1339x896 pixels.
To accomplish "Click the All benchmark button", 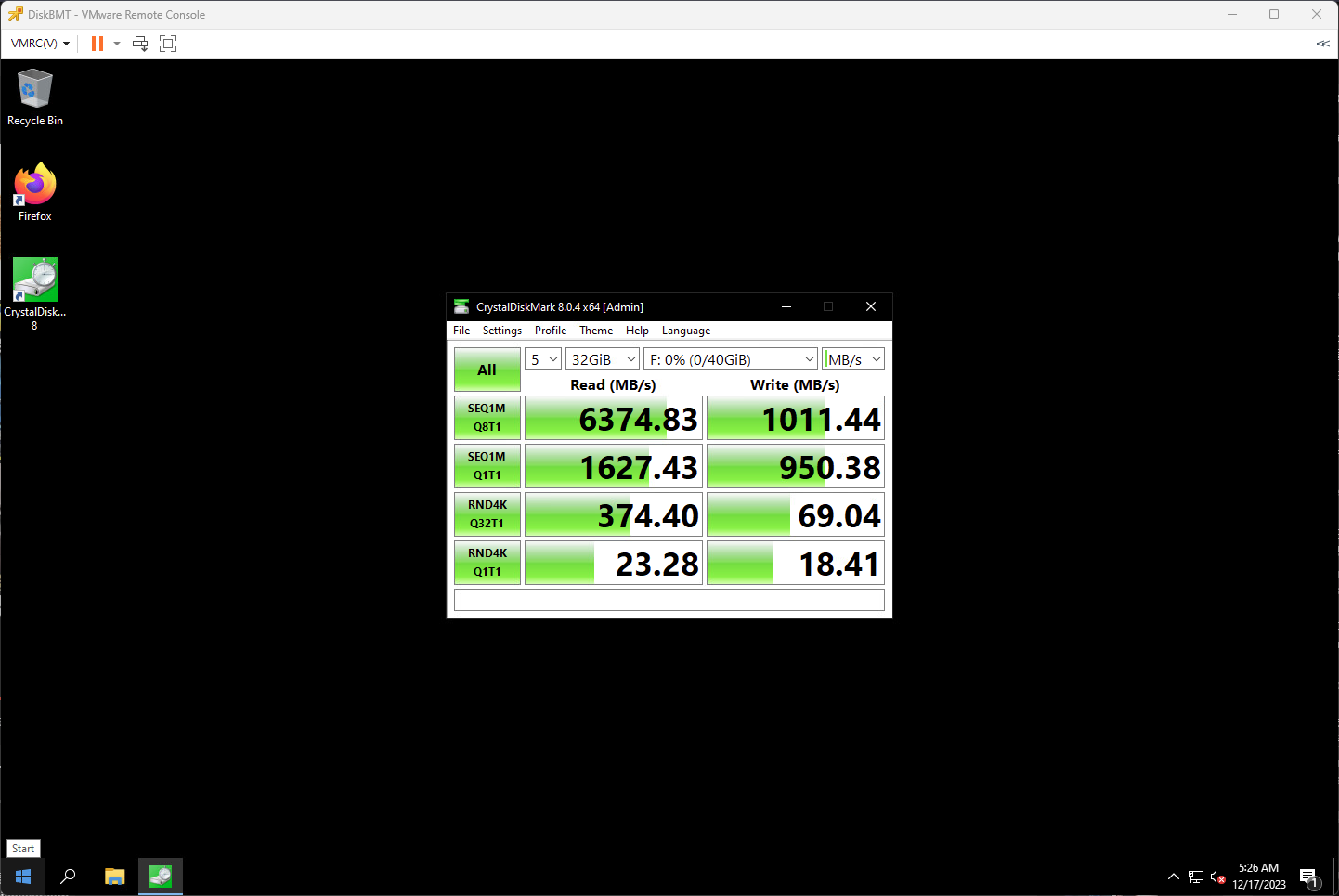I will 487,370.
